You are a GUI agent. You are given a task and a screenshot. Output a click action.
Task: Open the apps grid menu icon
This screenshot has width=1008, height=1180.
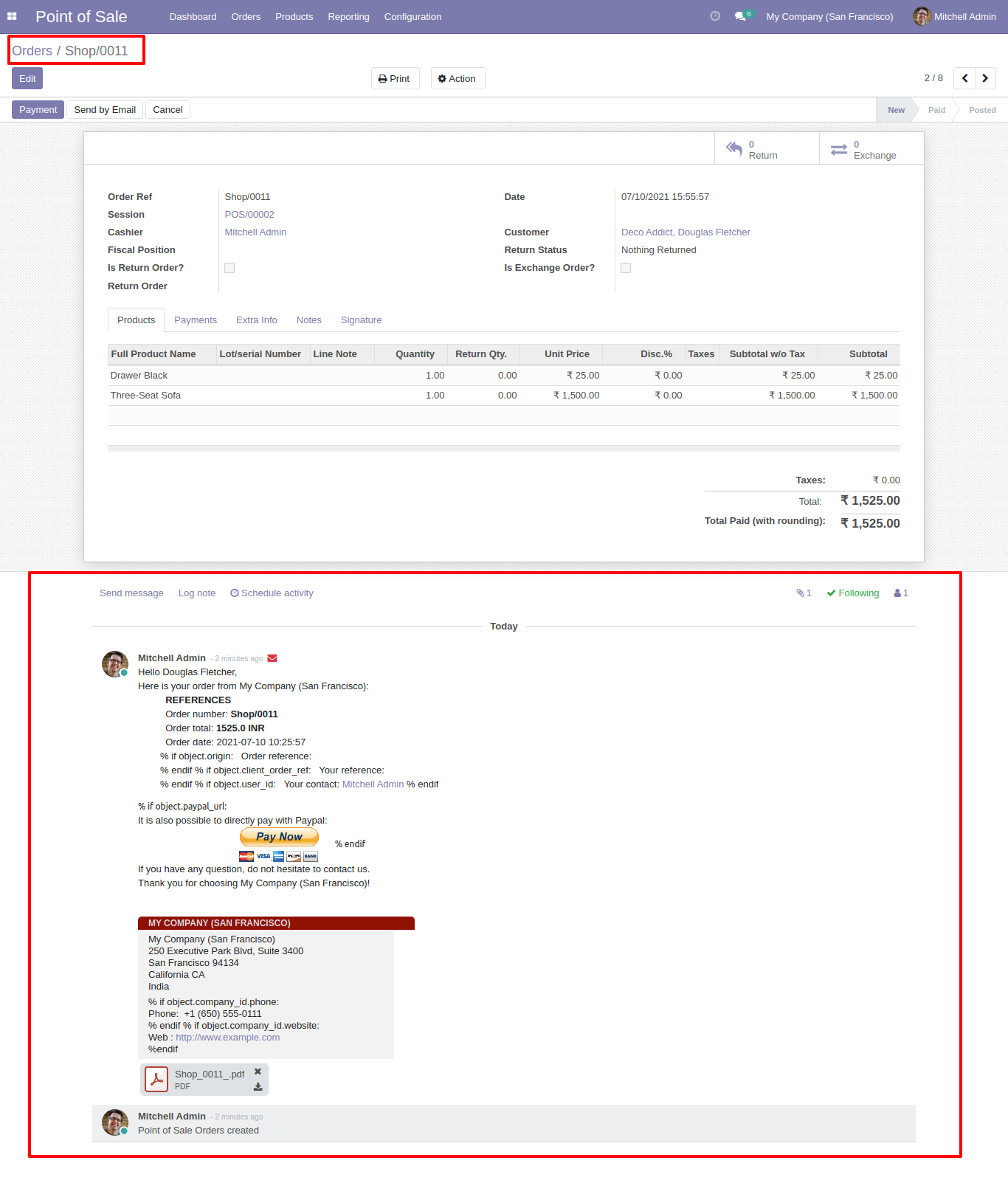[x=12, y=16]
